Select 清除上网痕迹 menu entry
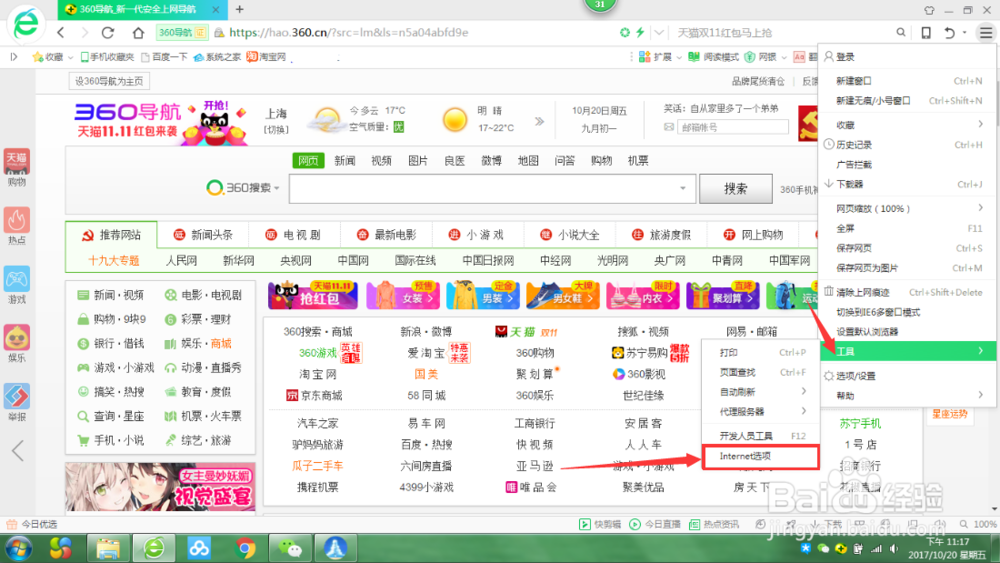Viewport: 1000px width, 563px height. click(907, 292)
